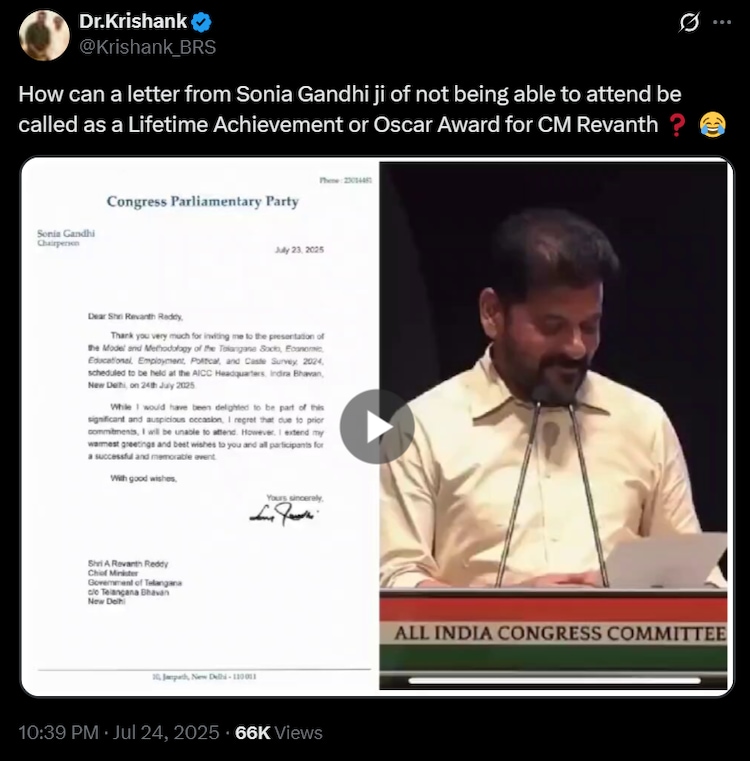Open the @Krishank_BRS handle link

pos(148,47)
